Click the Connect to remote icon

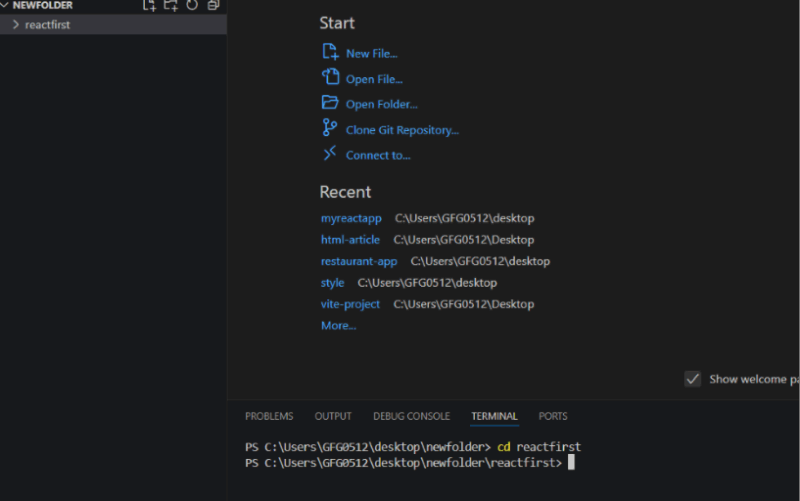(x=330, y=153)
